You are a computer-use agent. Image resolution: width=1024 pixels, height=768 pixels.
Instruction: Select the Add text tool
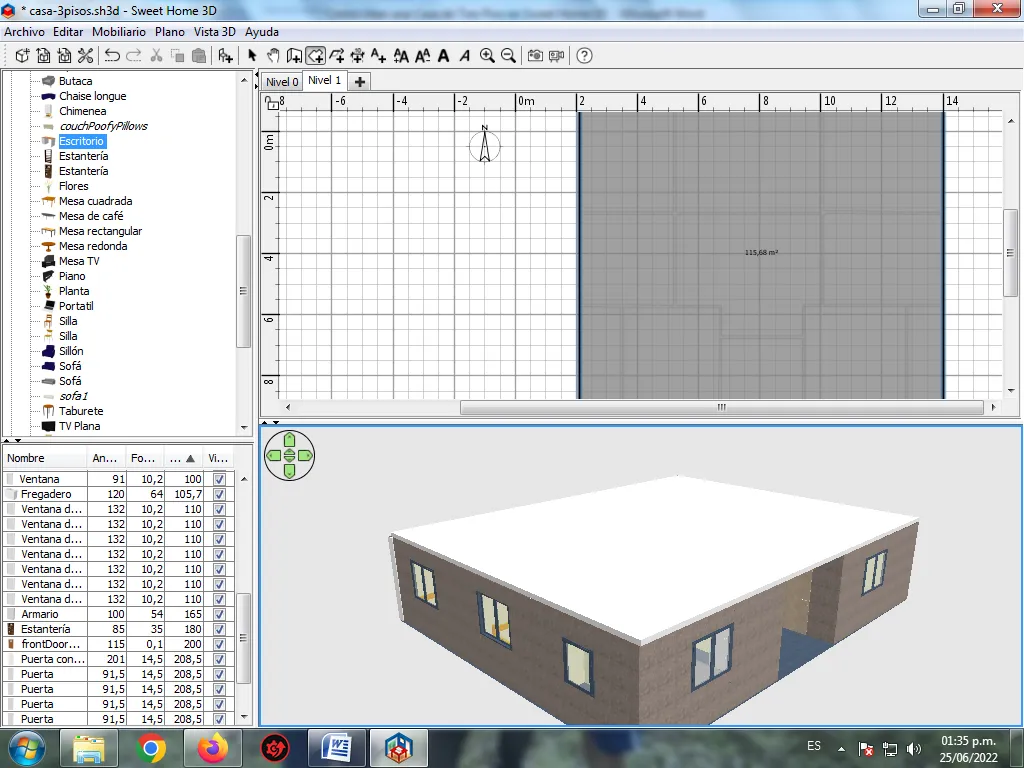378,56
